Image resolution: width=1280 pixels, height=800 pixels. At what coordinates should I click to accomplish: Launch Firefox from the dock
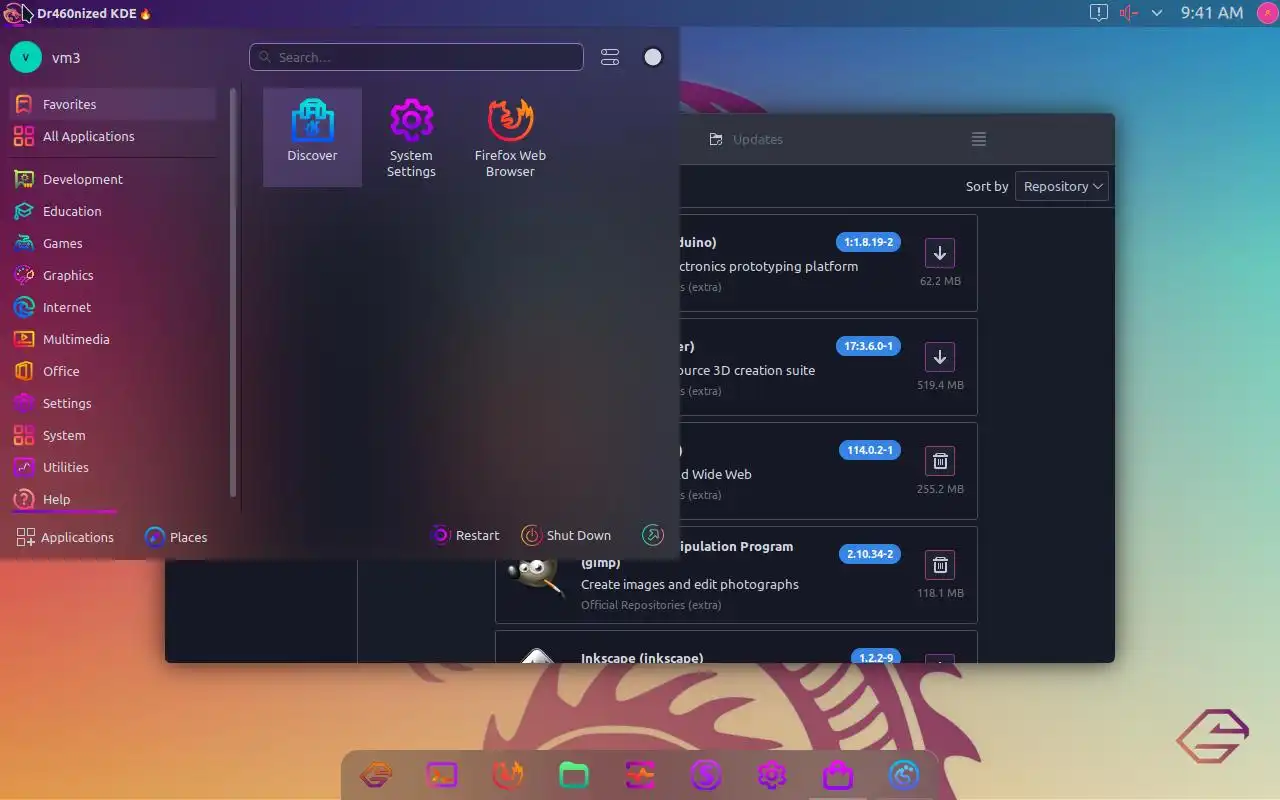point(508,775)
